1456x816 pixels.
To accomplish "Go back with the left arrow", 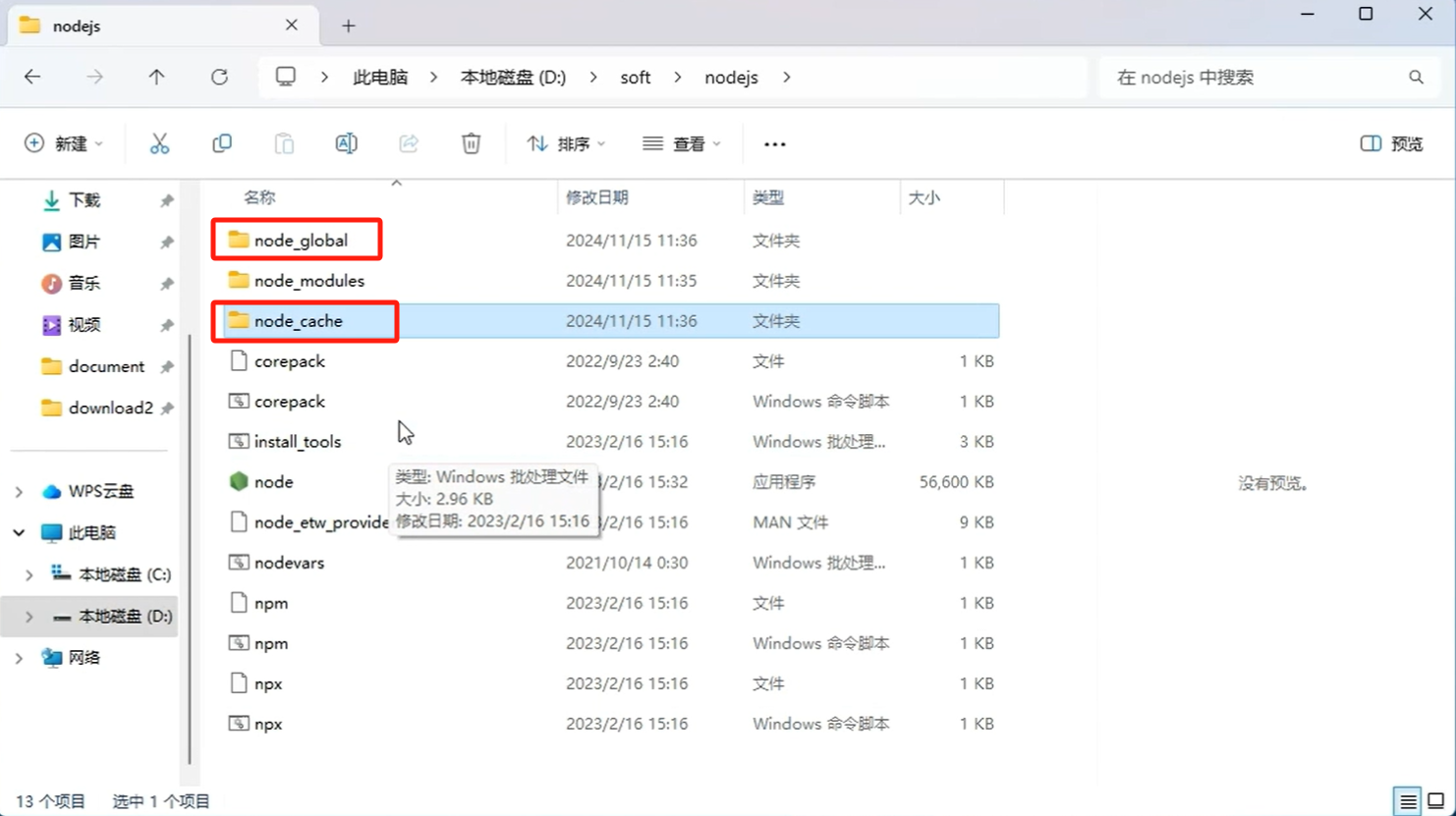I will (32, 77).
